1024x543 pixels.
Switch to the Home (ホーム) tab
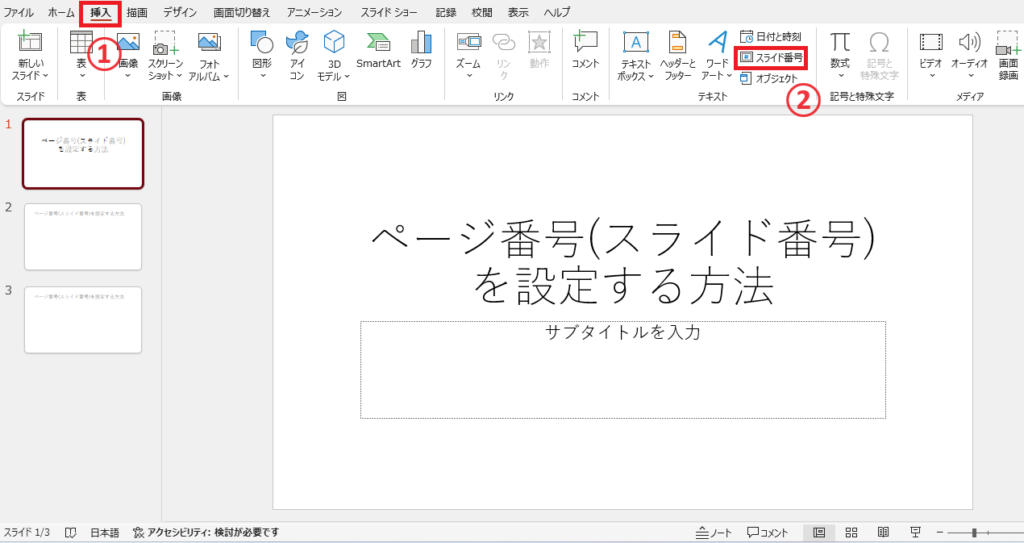pos(61,12)
